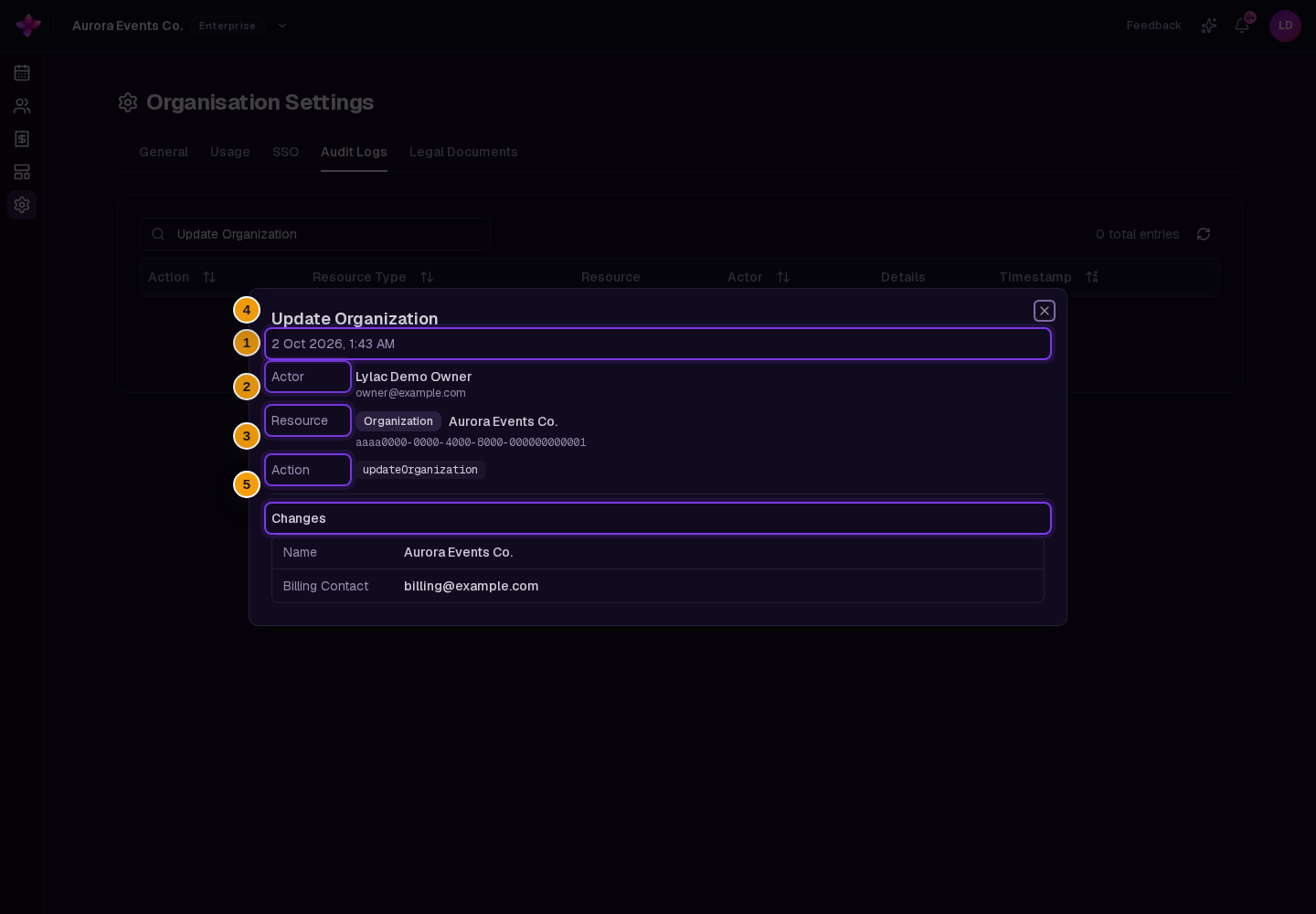This screenshot has width=1316, height=914.
Task: Open the dollar receipt icon in the sidebar
Action: point(22,139)
